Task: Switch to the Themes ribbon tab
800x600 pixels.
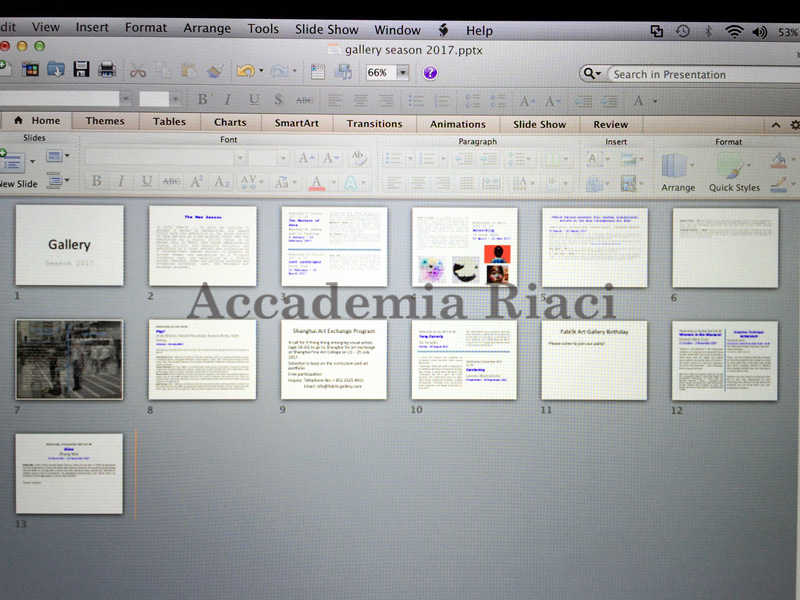Action: (105, 121)
